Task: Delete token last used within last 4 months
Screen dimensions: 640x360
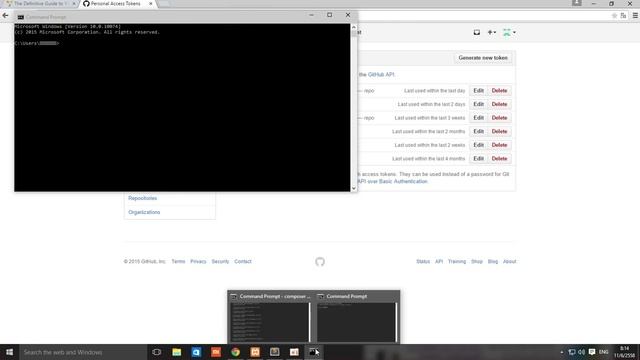Action: click(x=499, y=158)
